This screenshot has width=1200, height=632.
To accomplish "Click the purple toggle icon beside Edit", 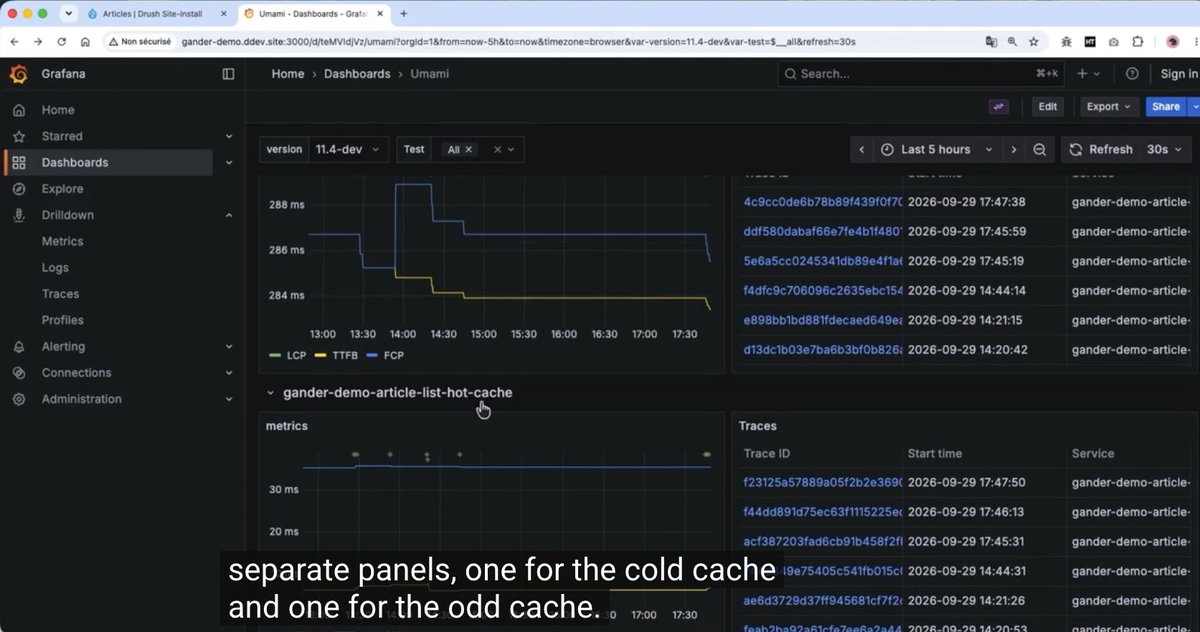I will point(999,107).
